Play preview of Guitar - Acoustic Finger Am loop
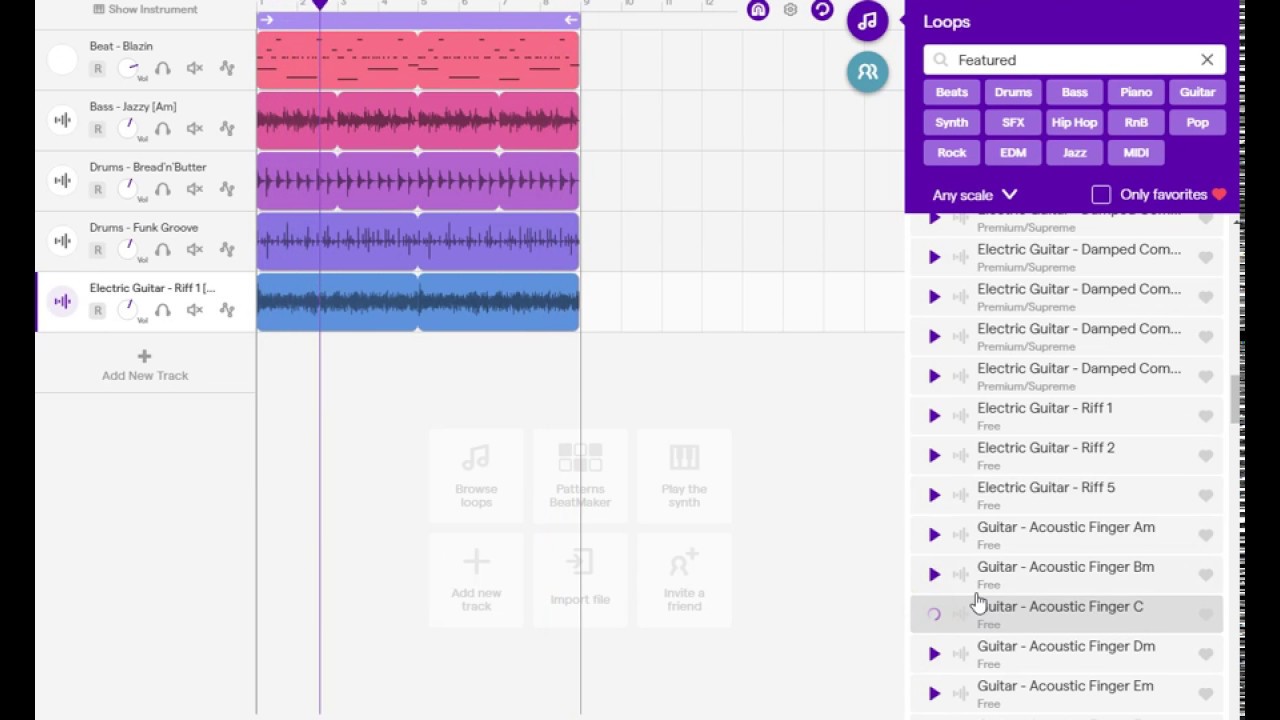The height and width of the screenshot is (720, 1280). pyautogui.click(x=934, y=535)
